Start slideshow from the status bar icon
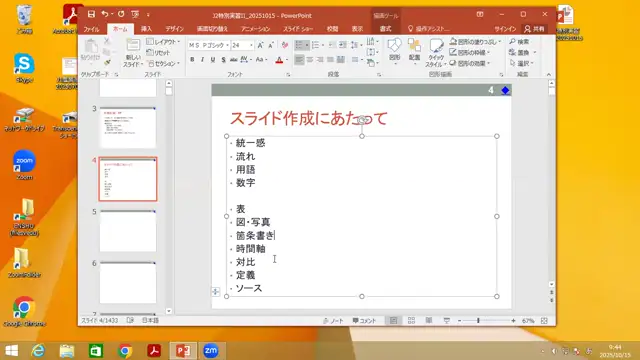This screenshot has height=360, width=640. (x=447, y=321)
